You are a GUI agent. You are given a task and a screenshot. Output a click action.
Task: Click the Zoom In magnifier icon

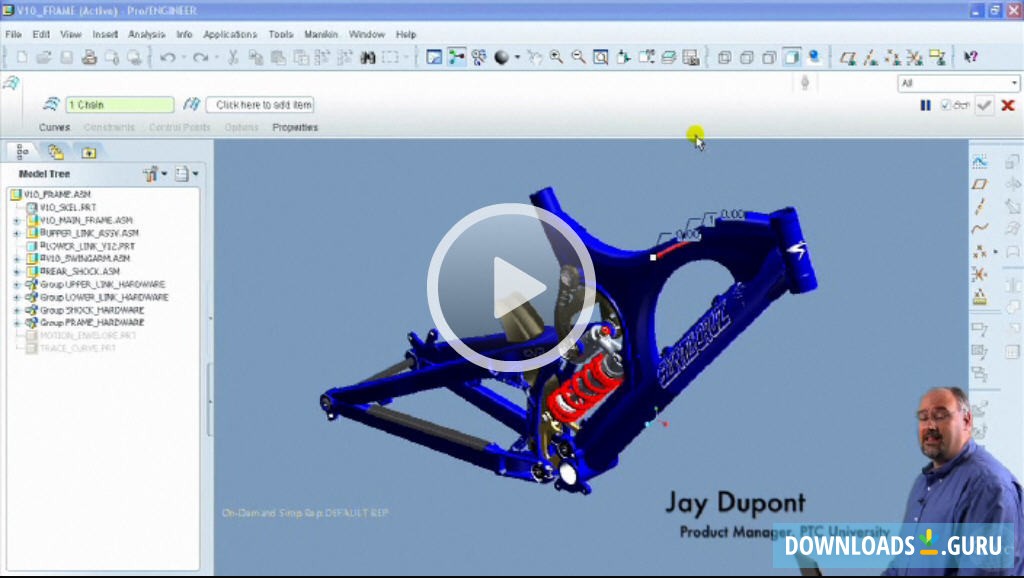556,57
